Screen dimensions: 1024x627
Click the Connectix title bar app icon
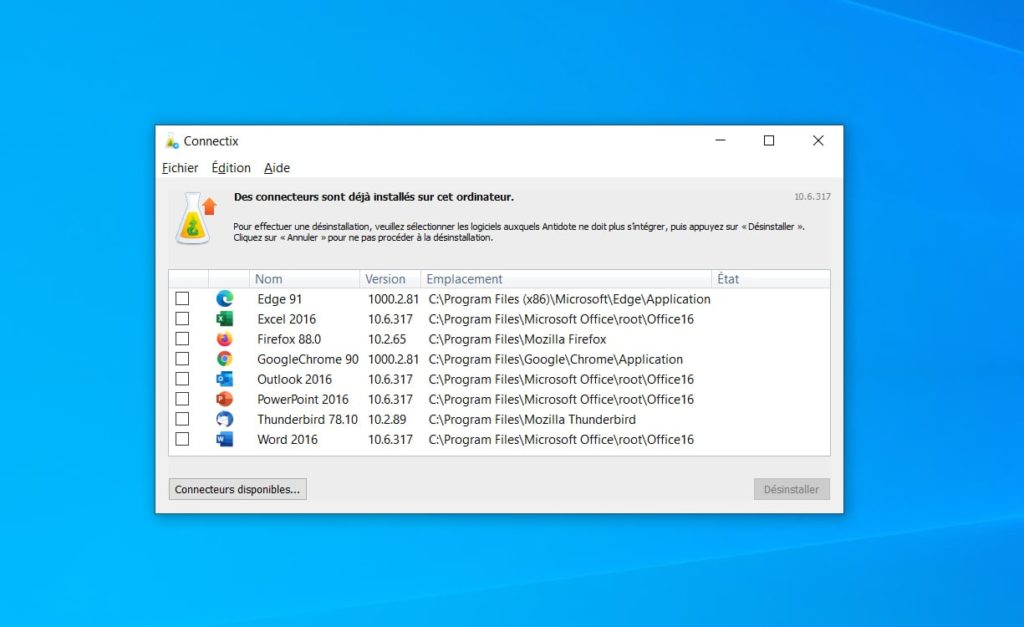pyautogui.click(x=172, y=141)
